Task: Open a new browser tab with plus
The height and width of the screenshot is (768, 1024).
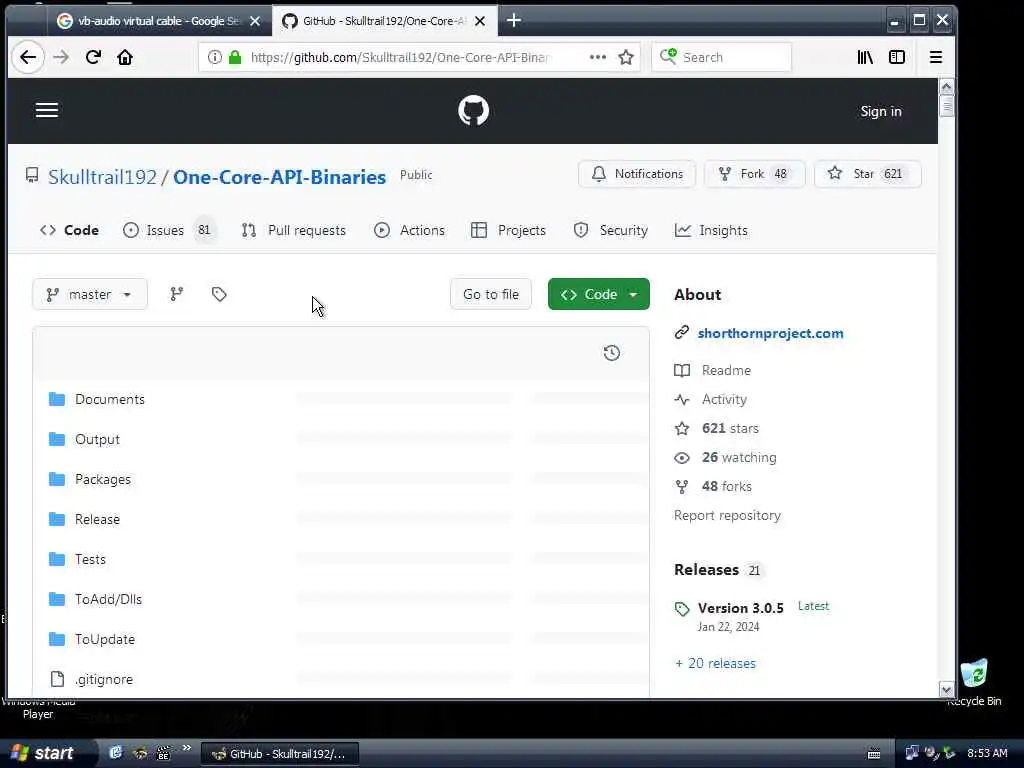Action: point(514,21)
